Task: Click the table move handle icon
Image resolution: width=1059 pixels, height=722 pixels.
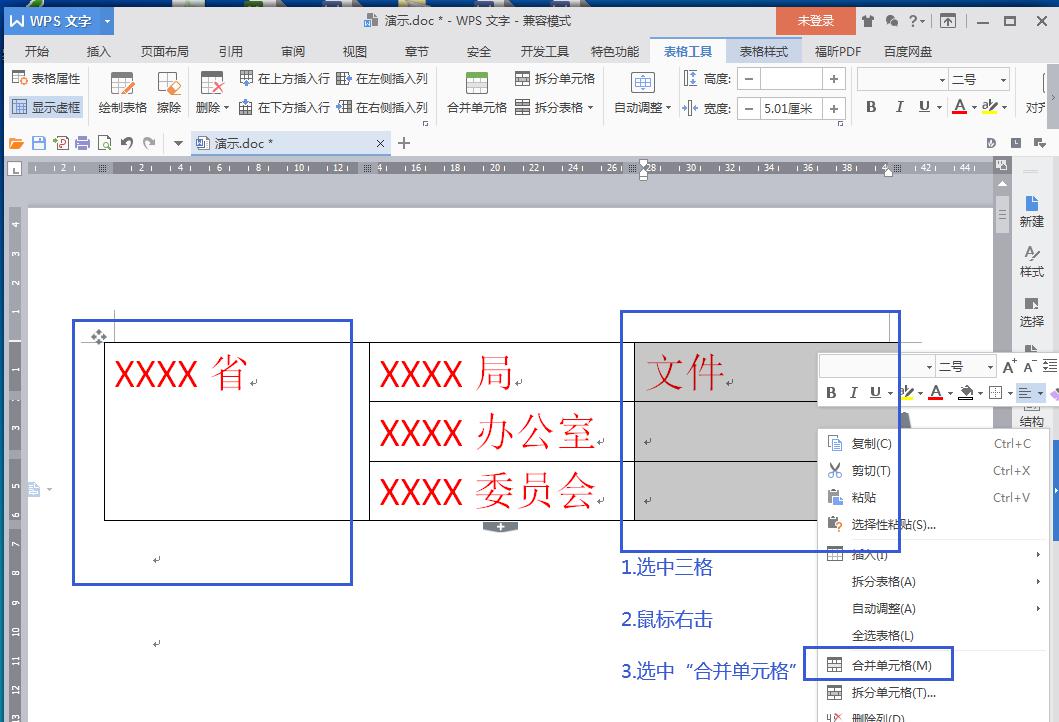Action: (99, 336)
